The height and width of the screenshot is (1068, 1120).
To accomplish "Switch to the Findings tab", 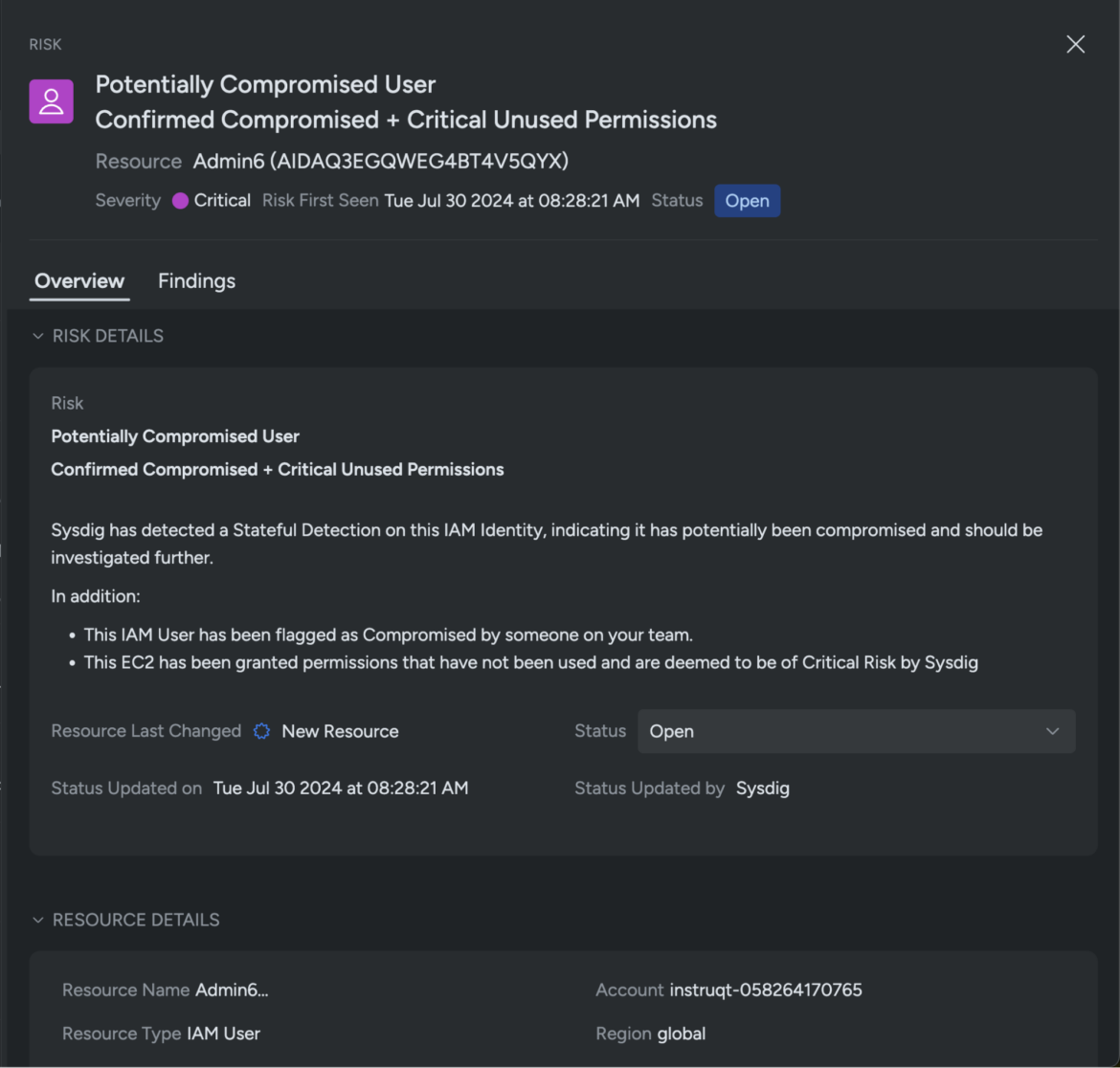I will point(196,280).
